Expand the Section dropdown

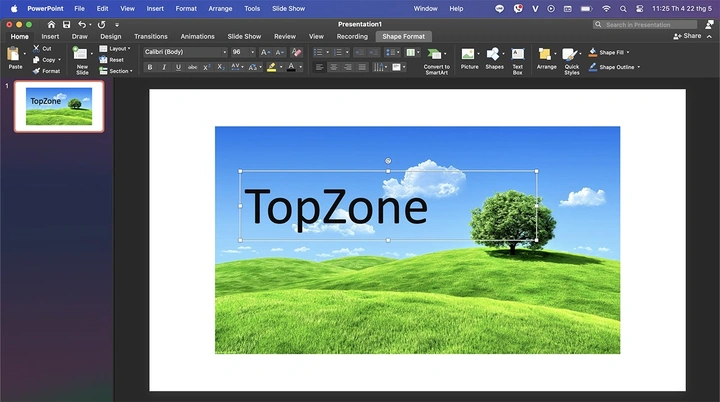coord(131,71)
